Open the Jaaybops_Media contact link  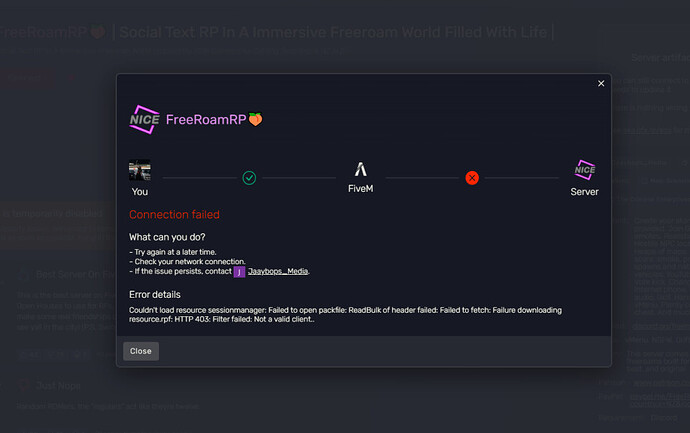pos(278,271)
